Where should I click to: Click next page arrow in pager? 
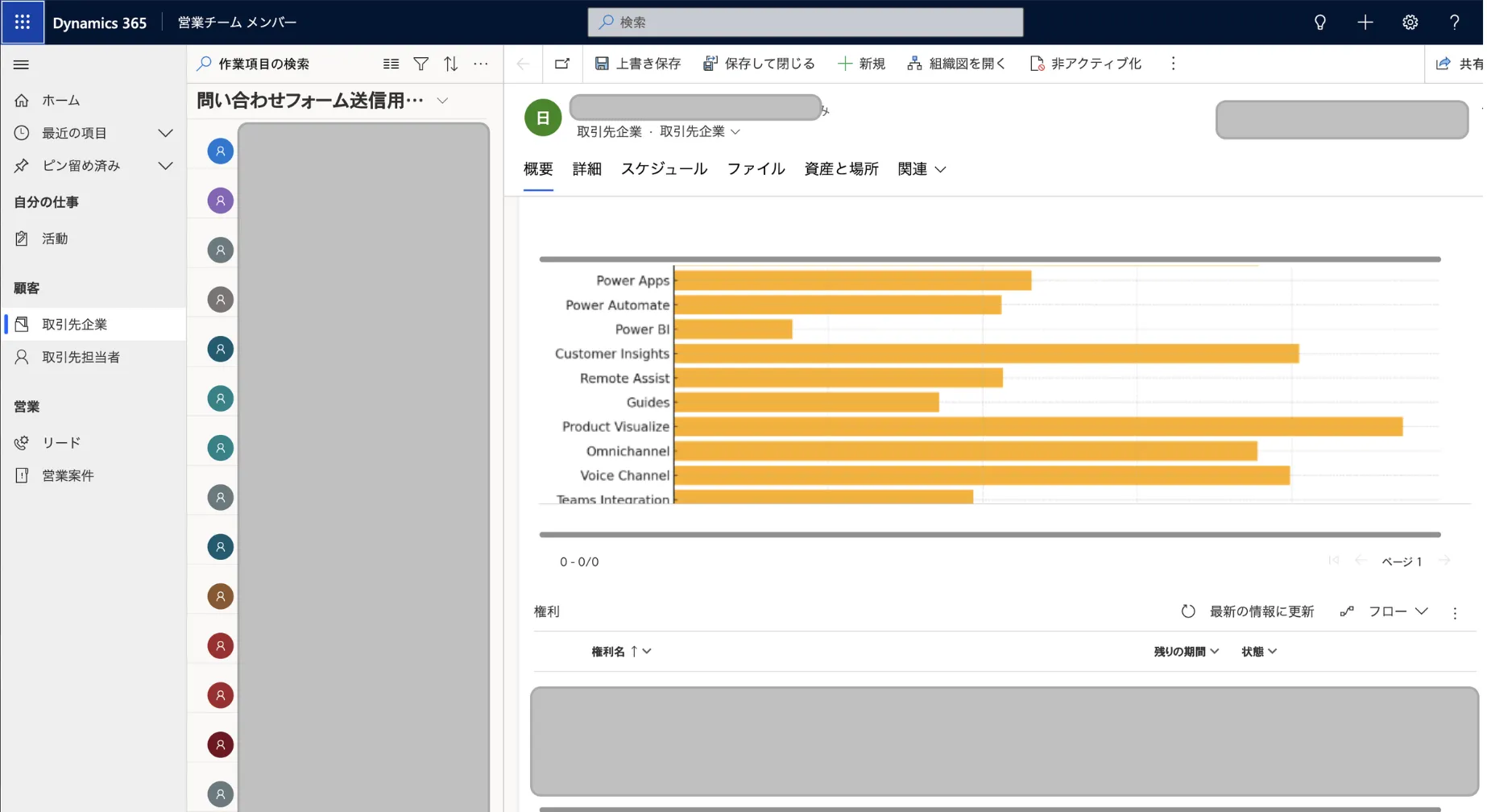pyautogui.click(x=1444, y=561)
